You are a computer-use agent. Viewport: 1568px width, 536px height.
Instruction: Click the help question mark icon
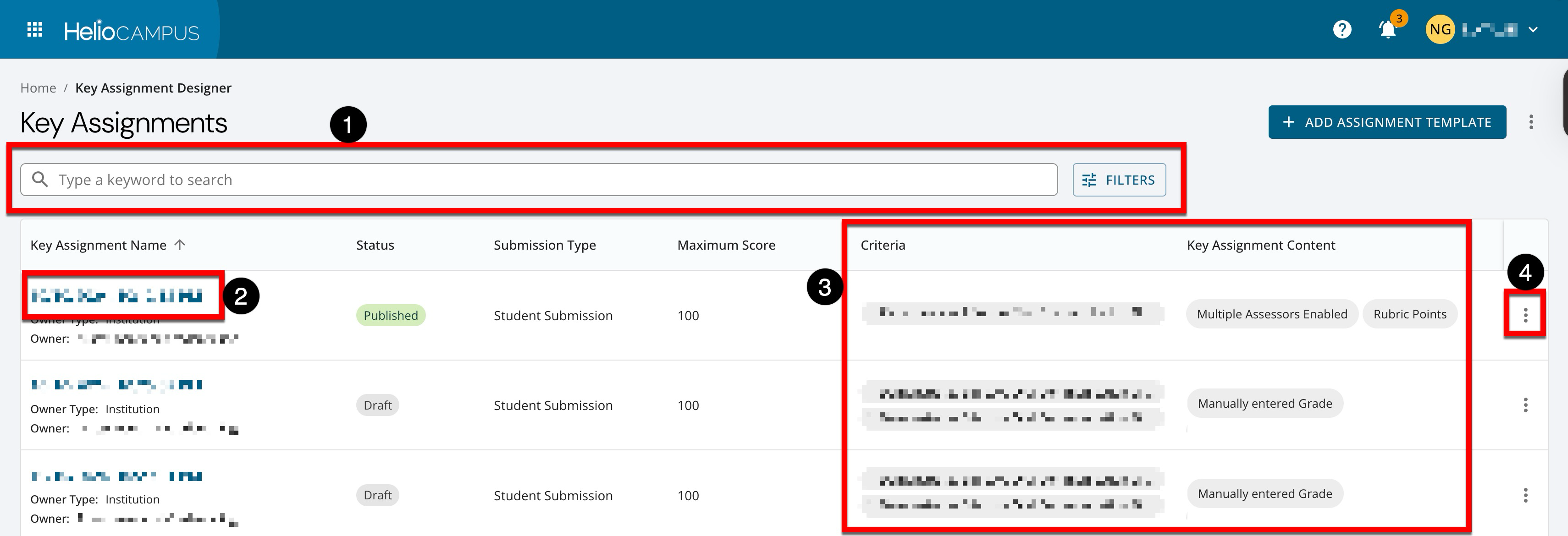click(x=1342, y=29)
